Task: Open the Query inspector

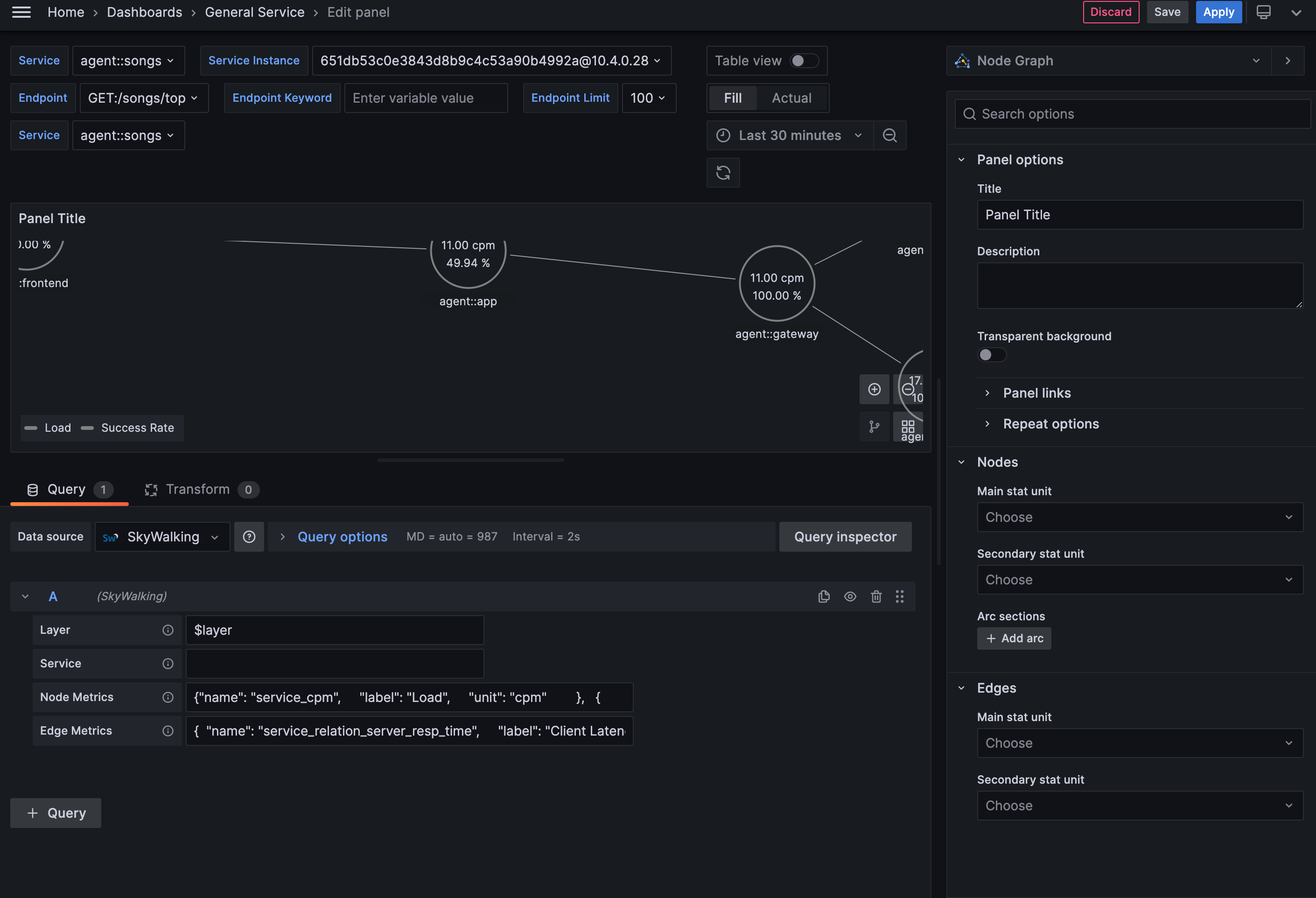Action: pos(845,537)
